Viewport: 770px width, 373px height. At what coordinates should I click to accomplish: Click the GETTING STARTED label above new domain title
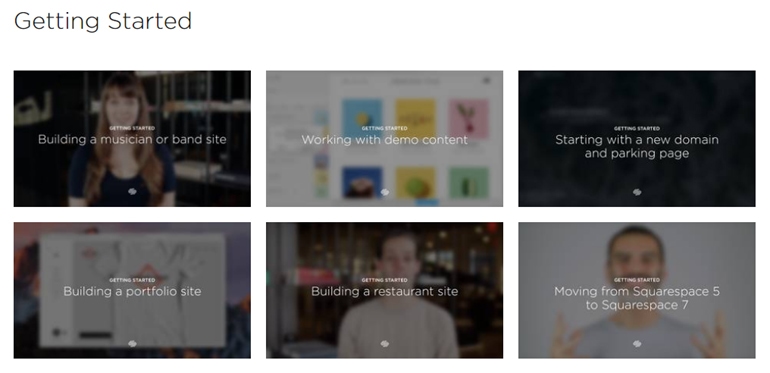(637, 128)
